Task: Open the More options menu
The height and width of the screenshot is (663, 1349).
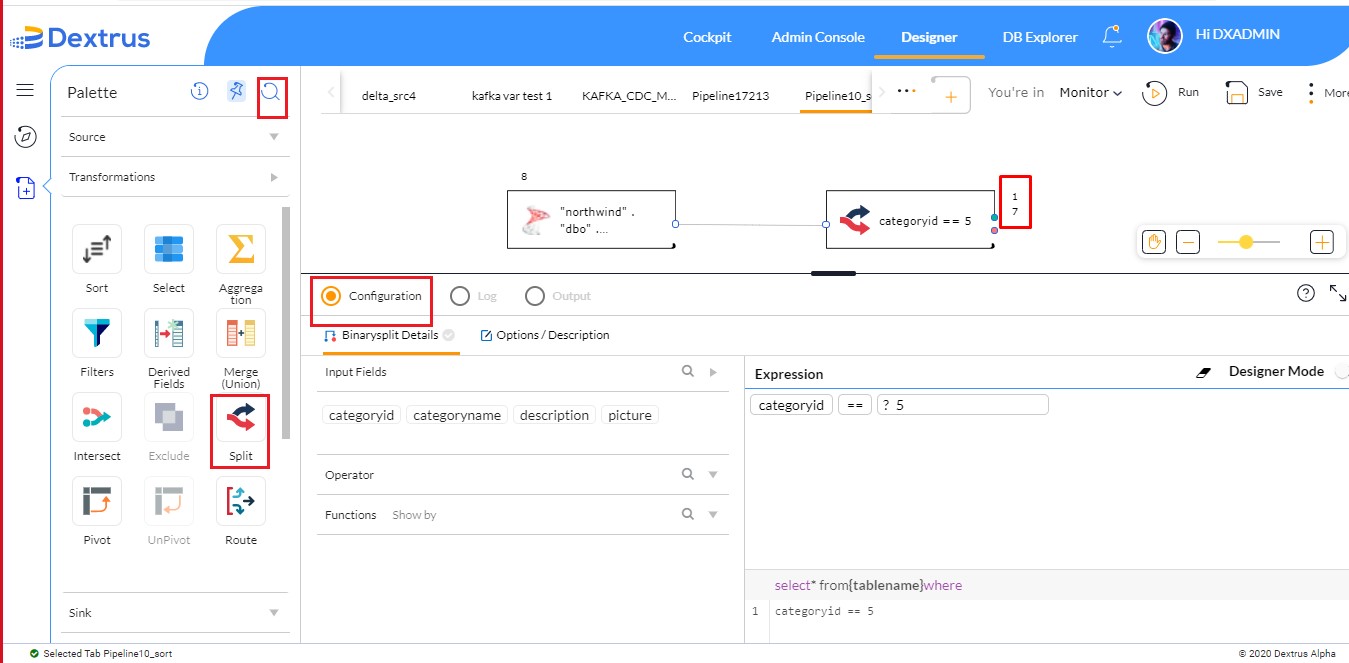Action: pyautogui.click(x=1328, y=92)
